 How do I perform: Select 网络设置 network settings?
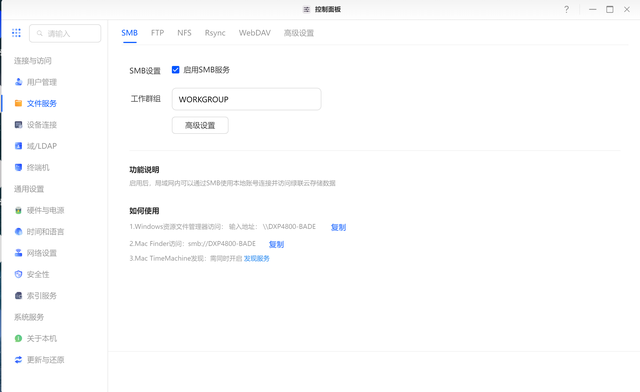[36, 253]
